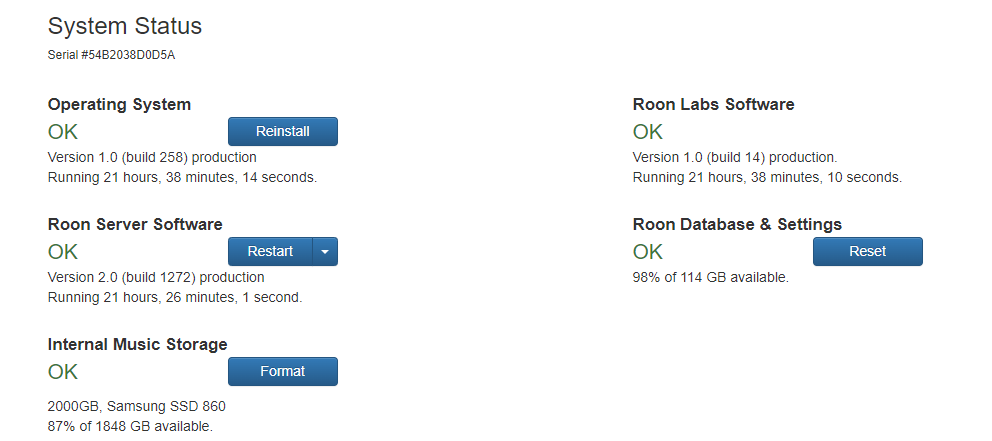
Task: Click the build 1272 version text
Action: (156, 277)
